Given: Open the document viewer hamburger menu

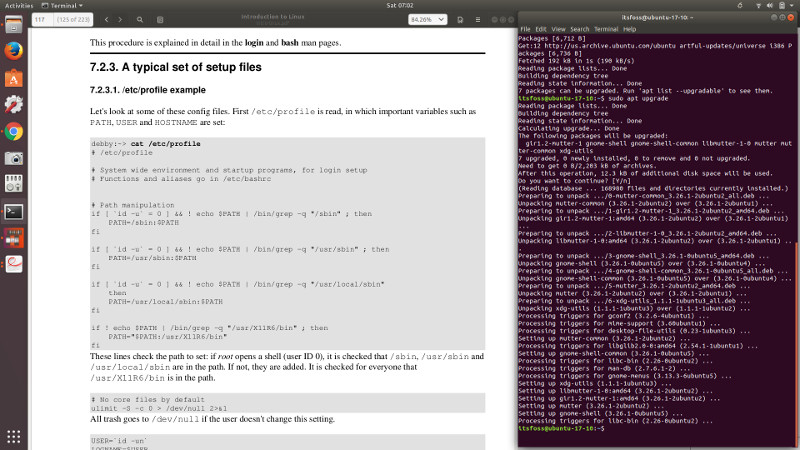Looking at the screenshot, I should [x=479, y=18].
